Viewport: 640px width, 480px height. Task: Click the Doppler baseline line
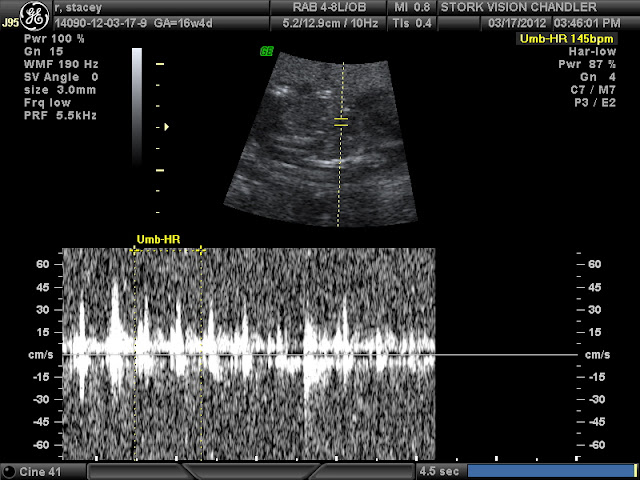(x=320, y=355)
